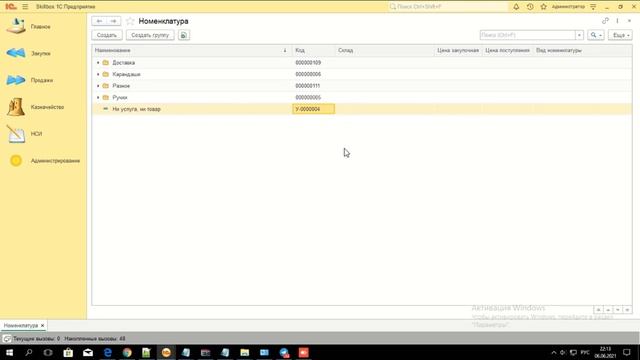Open the magnifier search dropdown button

click(596, 35)
